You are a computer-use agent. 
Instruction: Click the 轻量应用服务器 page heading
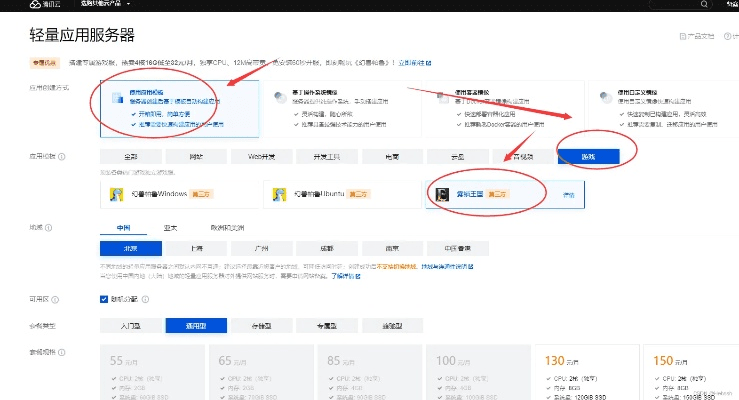click(82, 35)
